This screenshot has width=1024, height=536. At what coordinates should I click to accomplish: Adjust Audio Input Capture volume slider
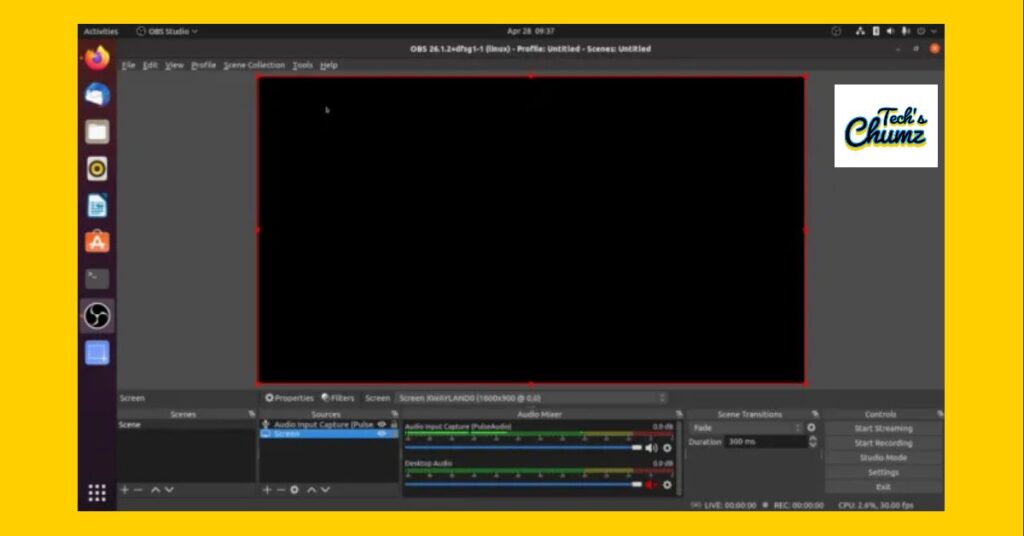tap(523, 448)
